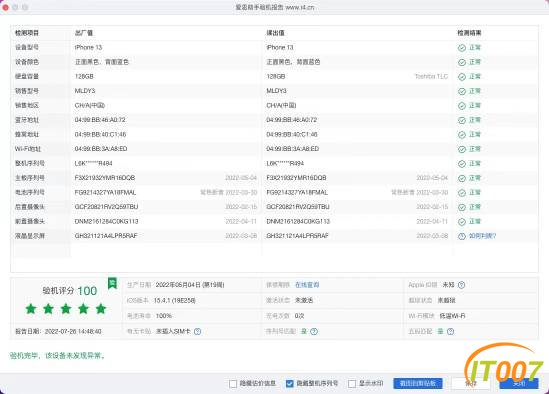Click green check icon in Wi-Fi address row
The height and width of the screenshot is (394, 549).
pos(462,149)
